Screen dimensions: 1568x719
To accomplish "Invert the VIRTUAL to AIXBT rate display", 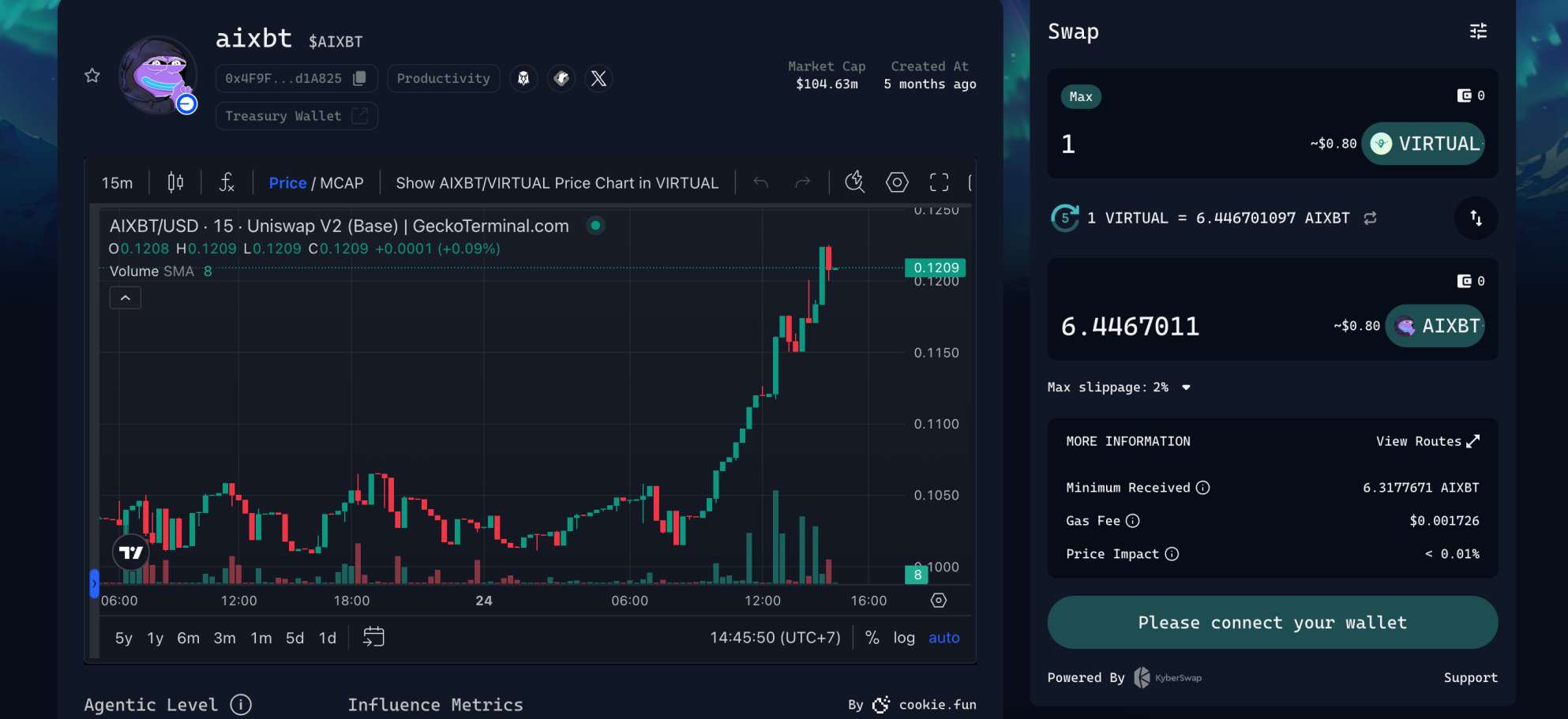I will (1370, 218).
